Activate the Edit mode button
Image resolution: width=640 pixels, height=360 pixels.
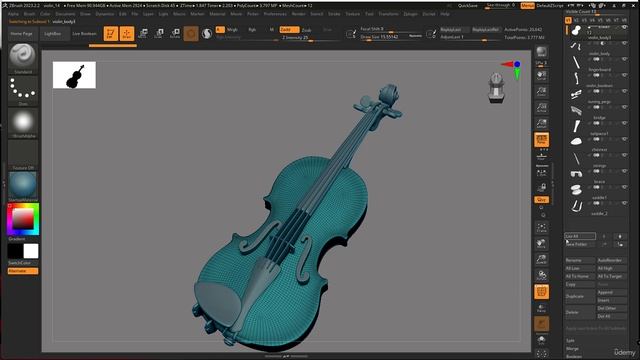click(x=111, y=33)
